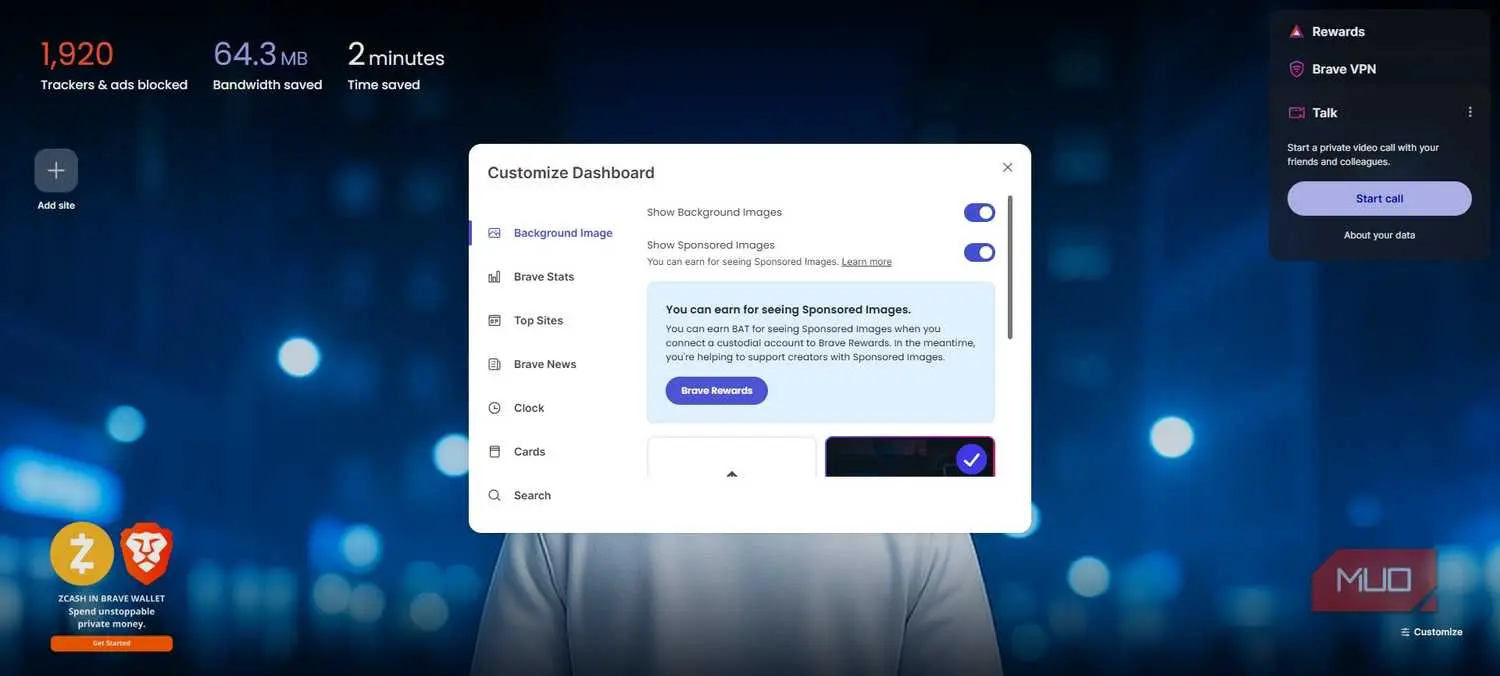
Task: Click the Trackers & ads blocked stat
Action: (x=114, y=66)
